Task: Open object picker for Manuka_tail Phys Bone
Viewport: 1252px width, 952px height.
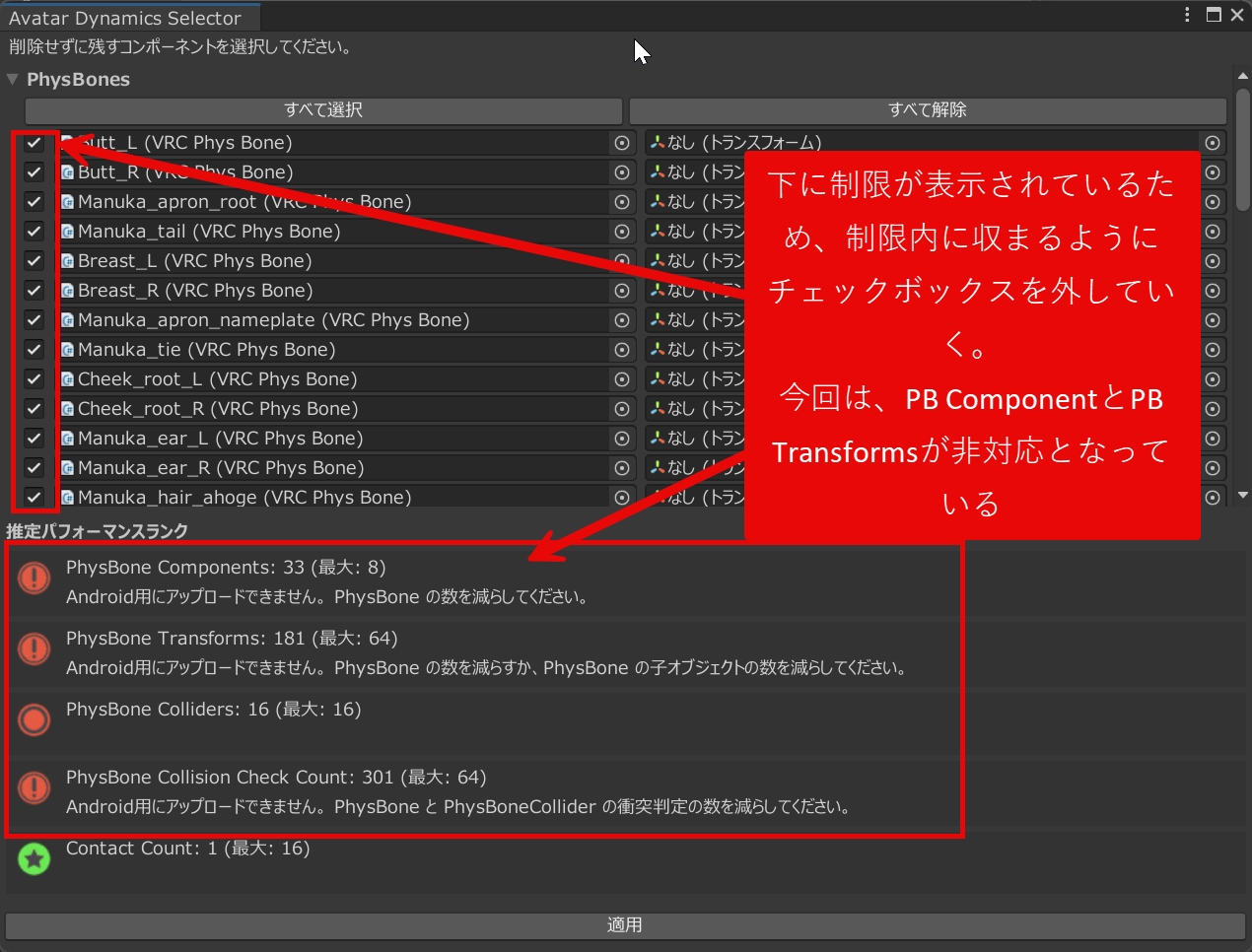Action: pyautogui.click(x=621, y=232)
